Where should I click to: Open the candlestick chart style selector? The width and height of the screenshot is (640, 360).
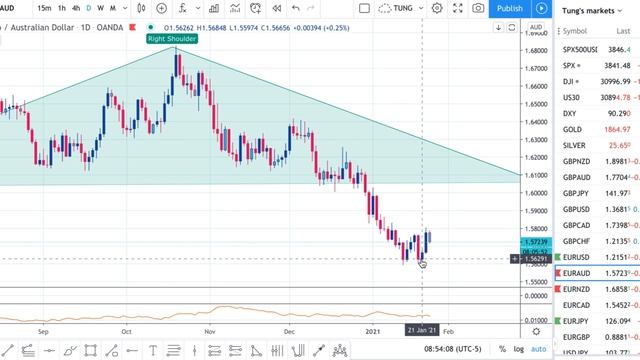(x=141, y=8)
